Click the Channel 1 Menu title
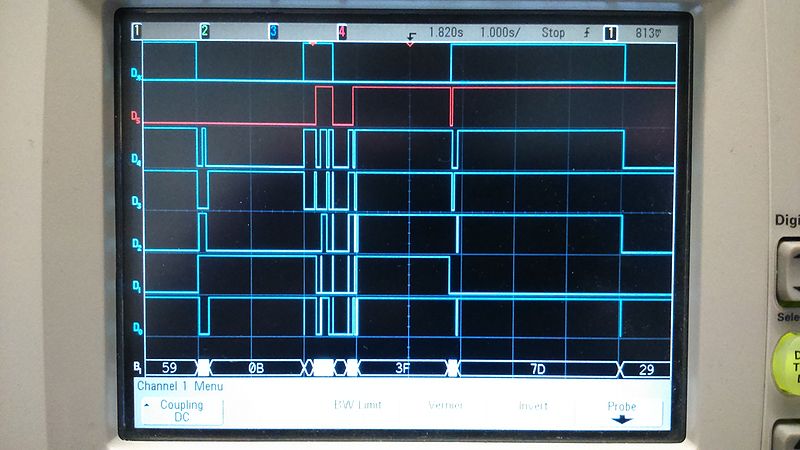 point(180,385)
